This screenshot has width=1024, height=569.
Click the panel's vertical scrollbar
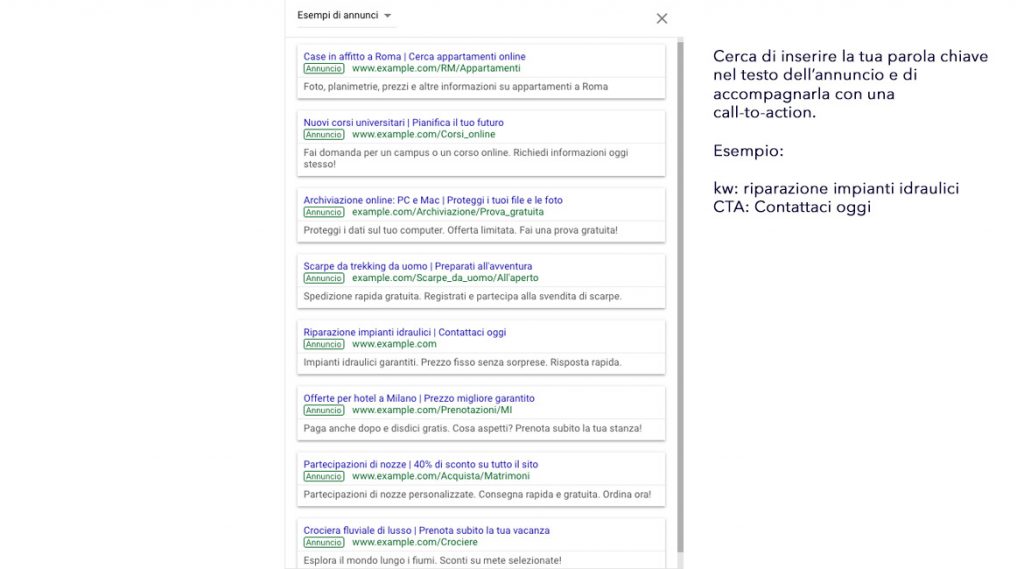click(680, 297)
